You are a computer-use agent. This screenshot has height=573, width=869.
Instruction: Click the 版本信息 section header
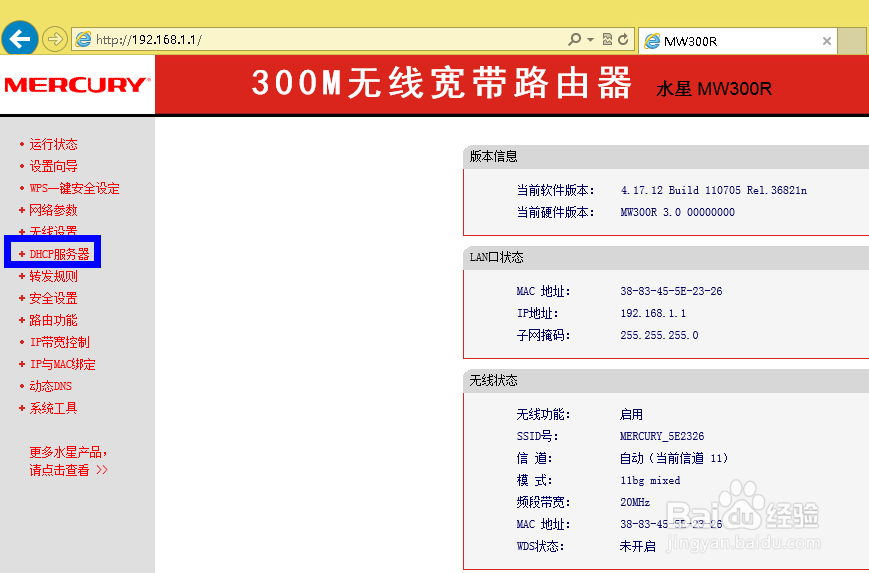click(x=493, y=157)
